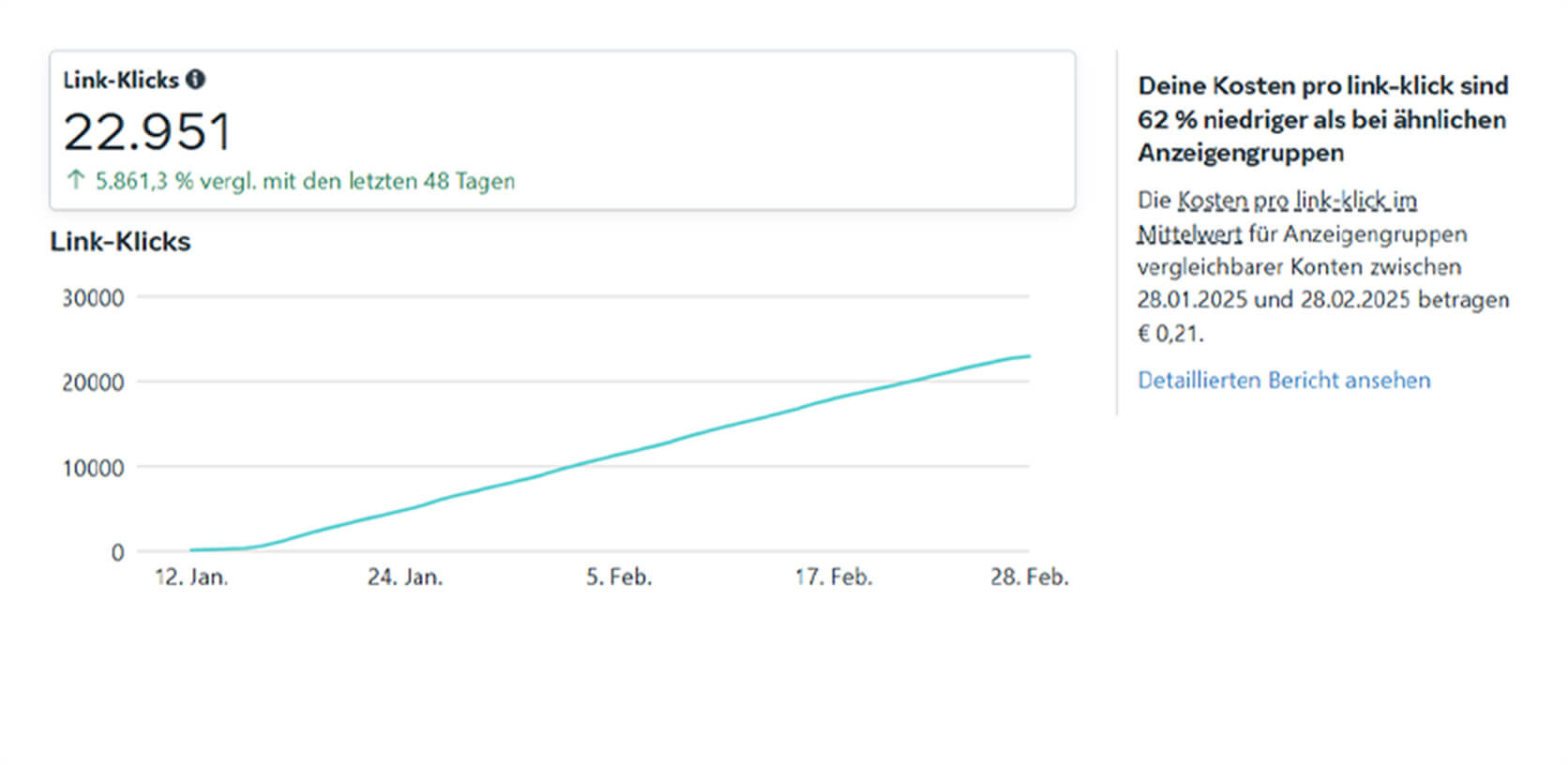Click the 5. Feb. axis date
The image size is (1568, 765).
pos(619,577)
